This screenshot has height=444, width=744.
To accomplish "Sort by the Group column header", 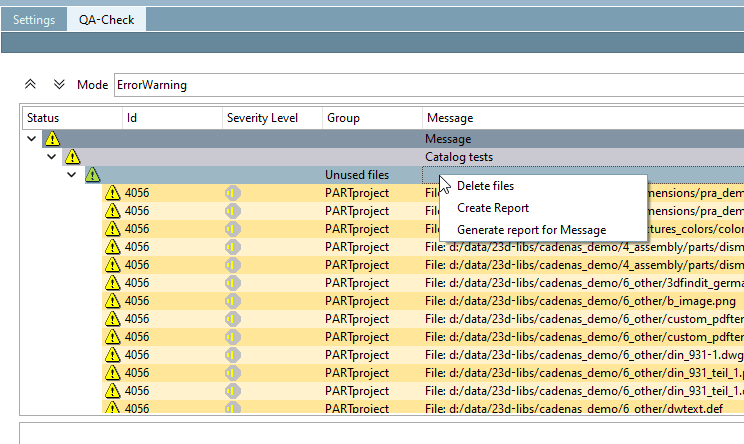I will pos(372,118).
